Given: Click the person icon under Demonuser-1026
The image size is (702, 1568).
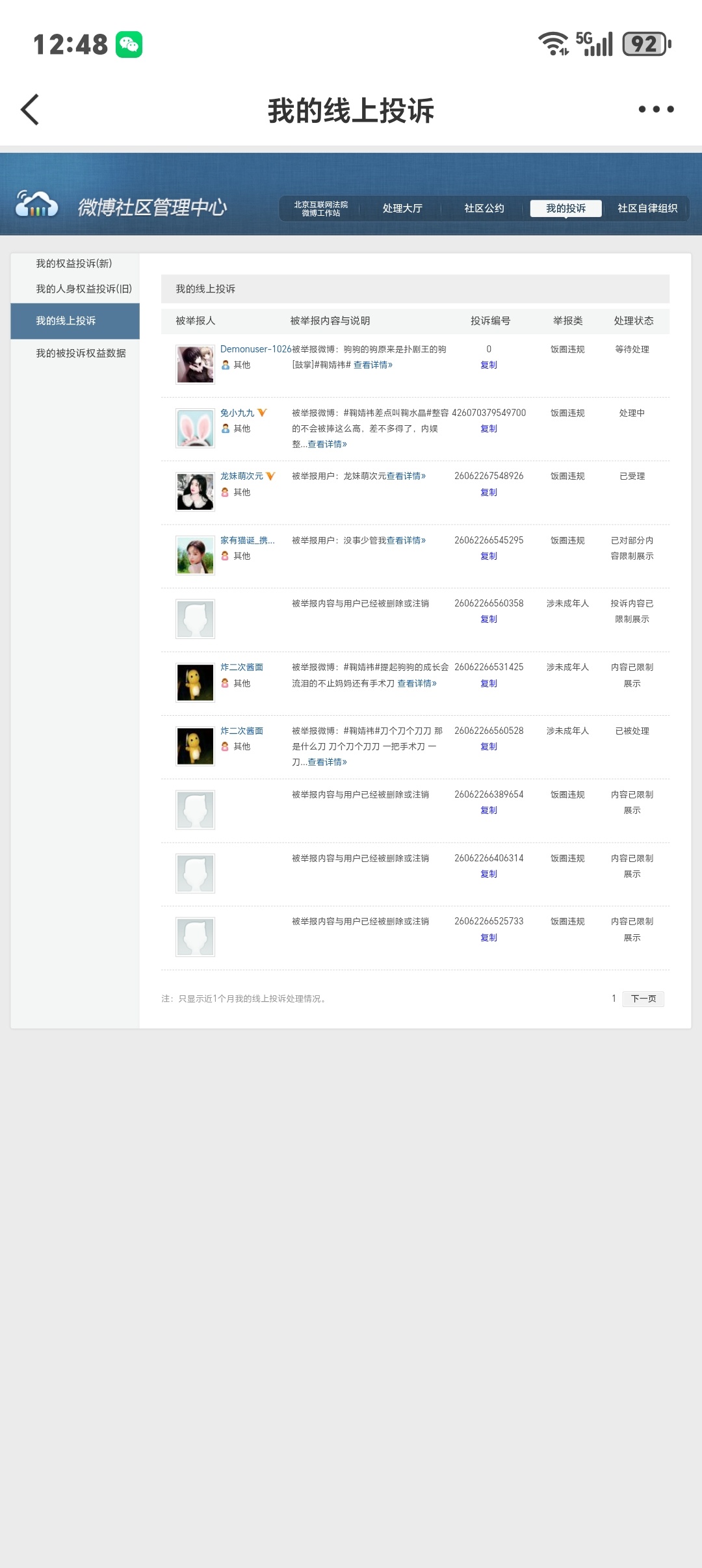Looking at the screenshot, I should click(226, 365).
